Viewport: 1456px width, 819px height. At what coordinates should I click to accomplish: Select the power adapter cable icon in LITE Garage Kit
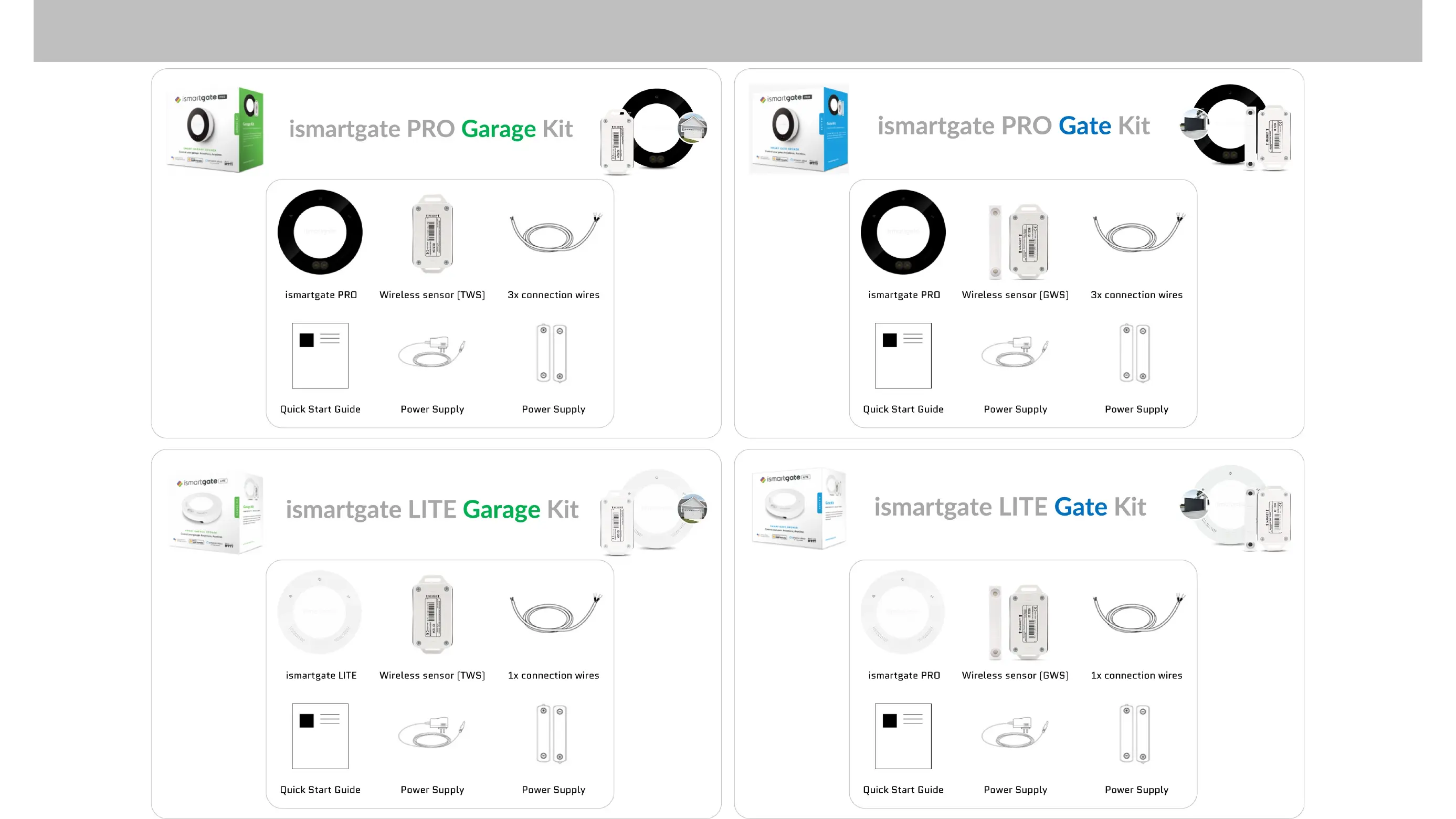[x=432, y=732]
